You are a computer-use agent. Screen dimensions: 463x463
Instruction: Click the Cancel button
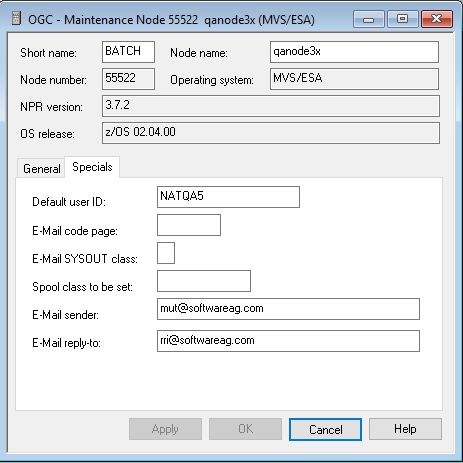click(x=325, y=429)
